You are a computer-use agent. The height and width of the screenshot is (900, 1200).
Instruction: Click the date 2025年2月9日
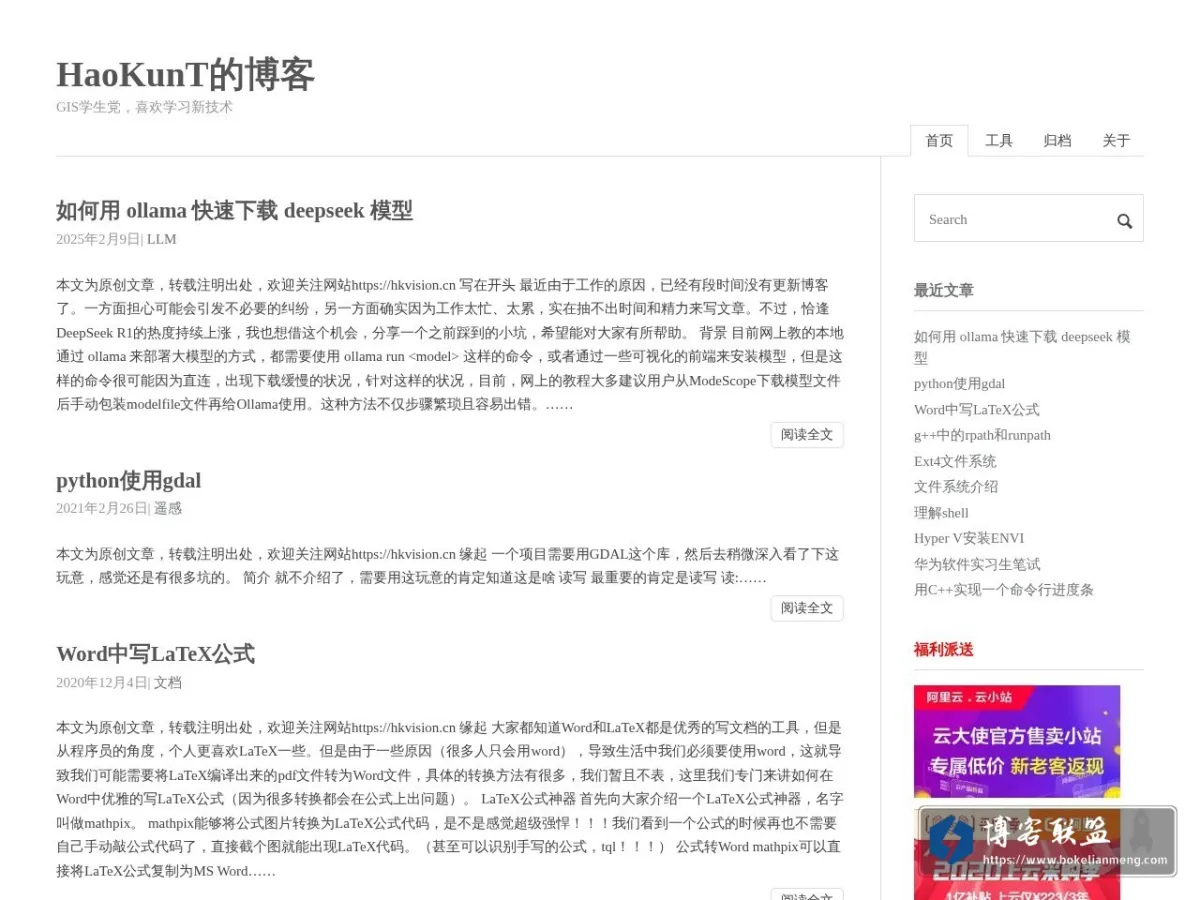(98, 239)
